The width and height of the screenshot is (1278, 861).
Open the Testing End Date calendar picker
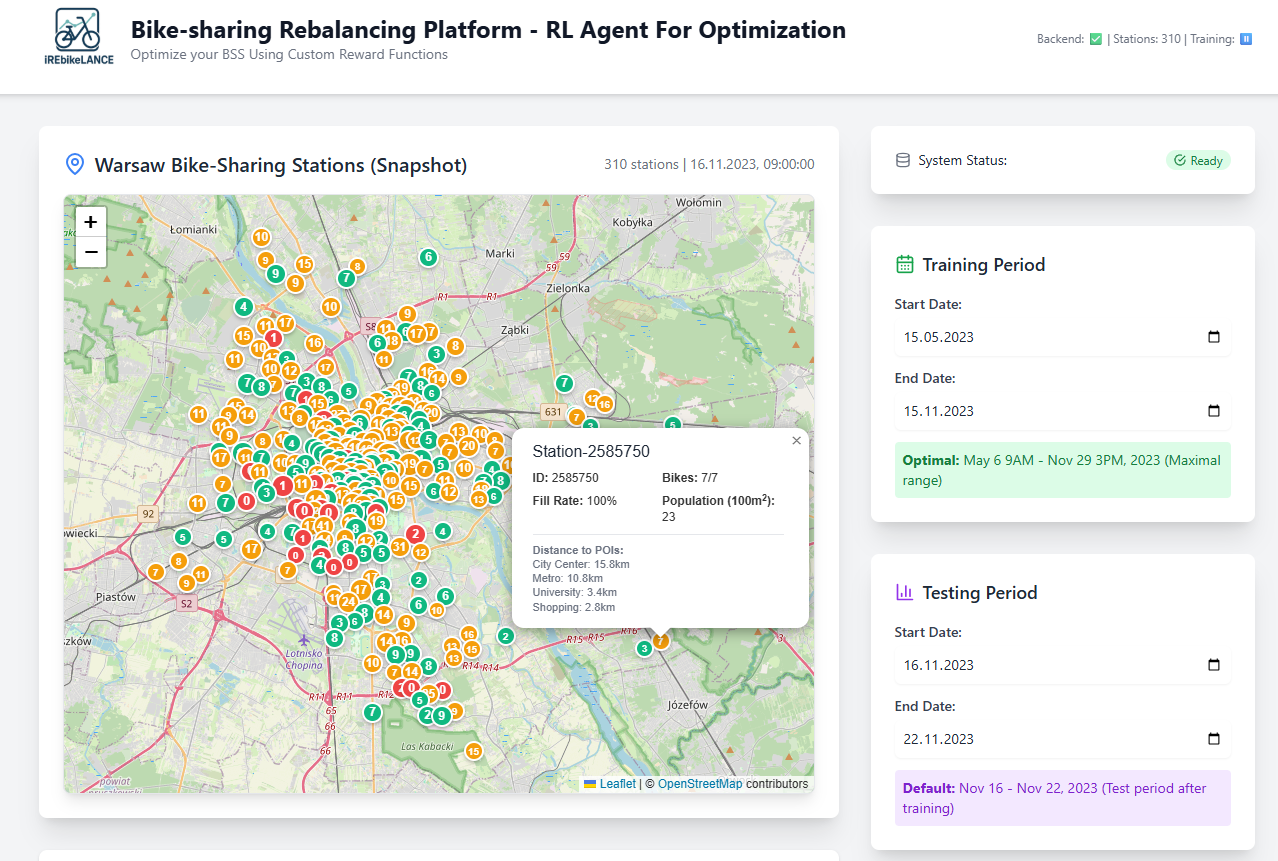click(x=1214, y=739)
